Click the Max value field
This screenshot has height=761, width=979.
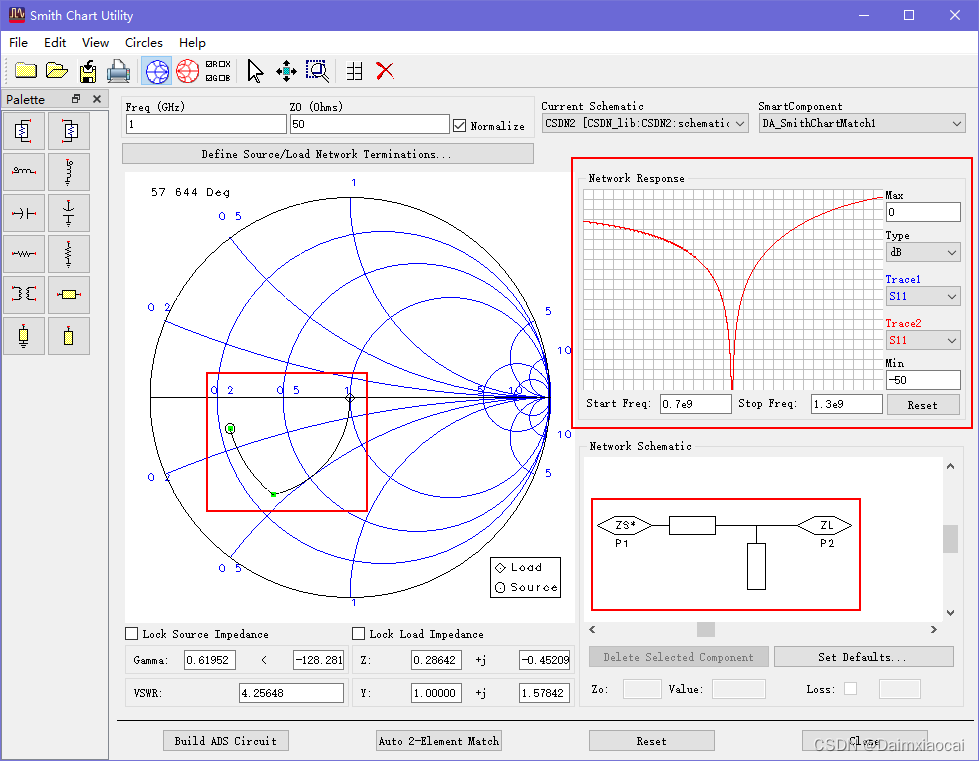click(923, 212)
